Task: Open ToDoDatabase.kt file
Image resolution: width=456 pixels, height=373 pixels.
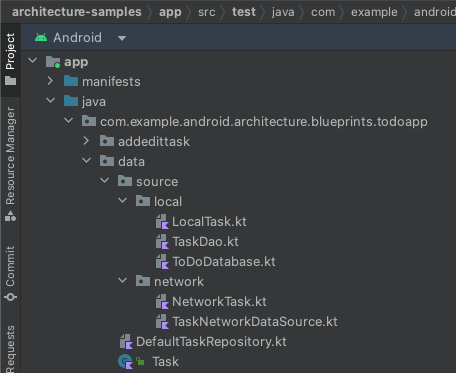Action: click(x=224, y=262)
